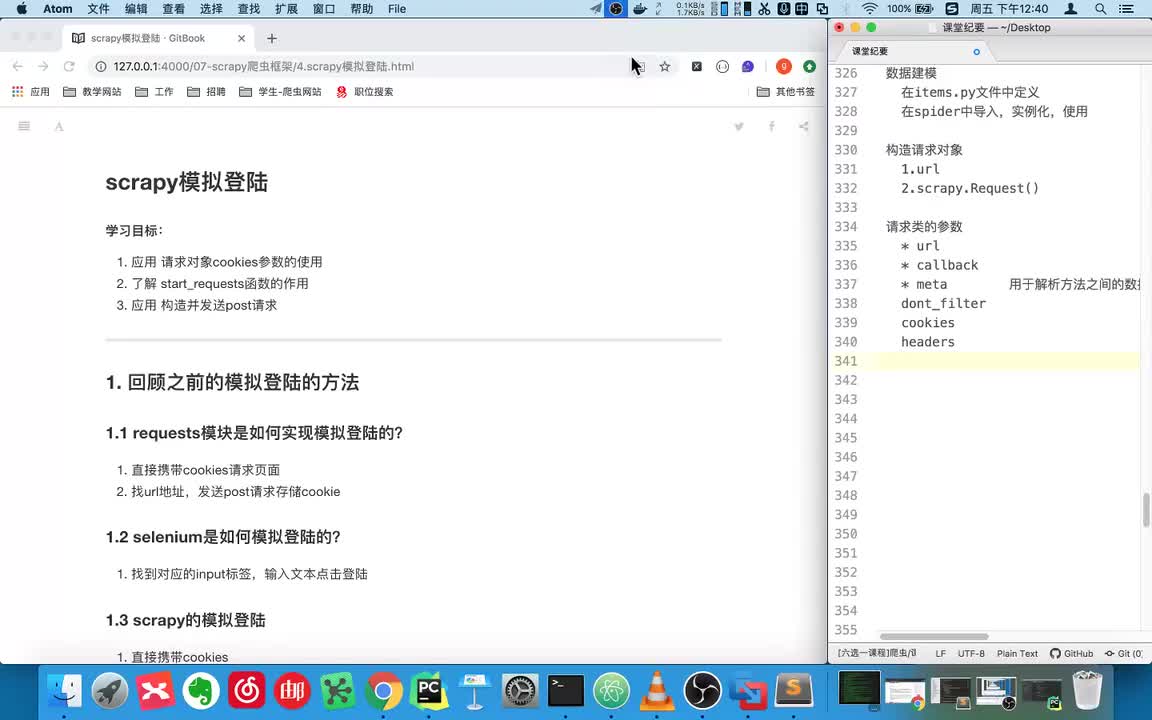This screenshot has height=720, width=1152.
Task: Click the circular code extension icon
Action: [x=722, y=66]
